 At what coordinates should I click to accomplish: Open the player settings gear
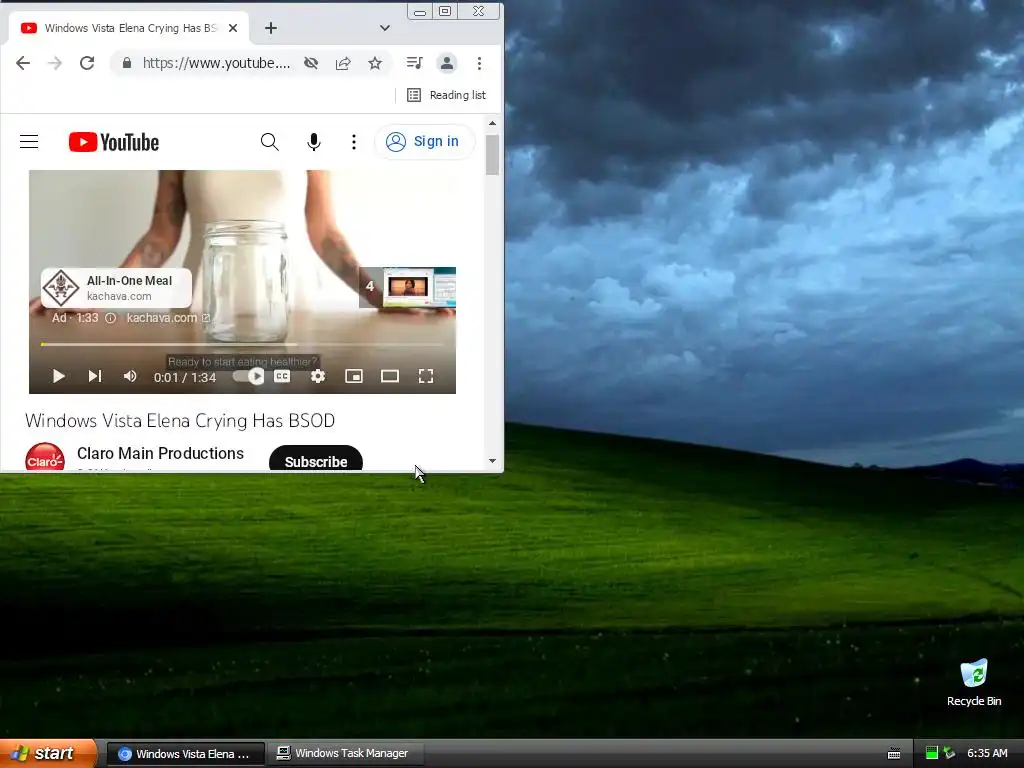click(318, 376)
